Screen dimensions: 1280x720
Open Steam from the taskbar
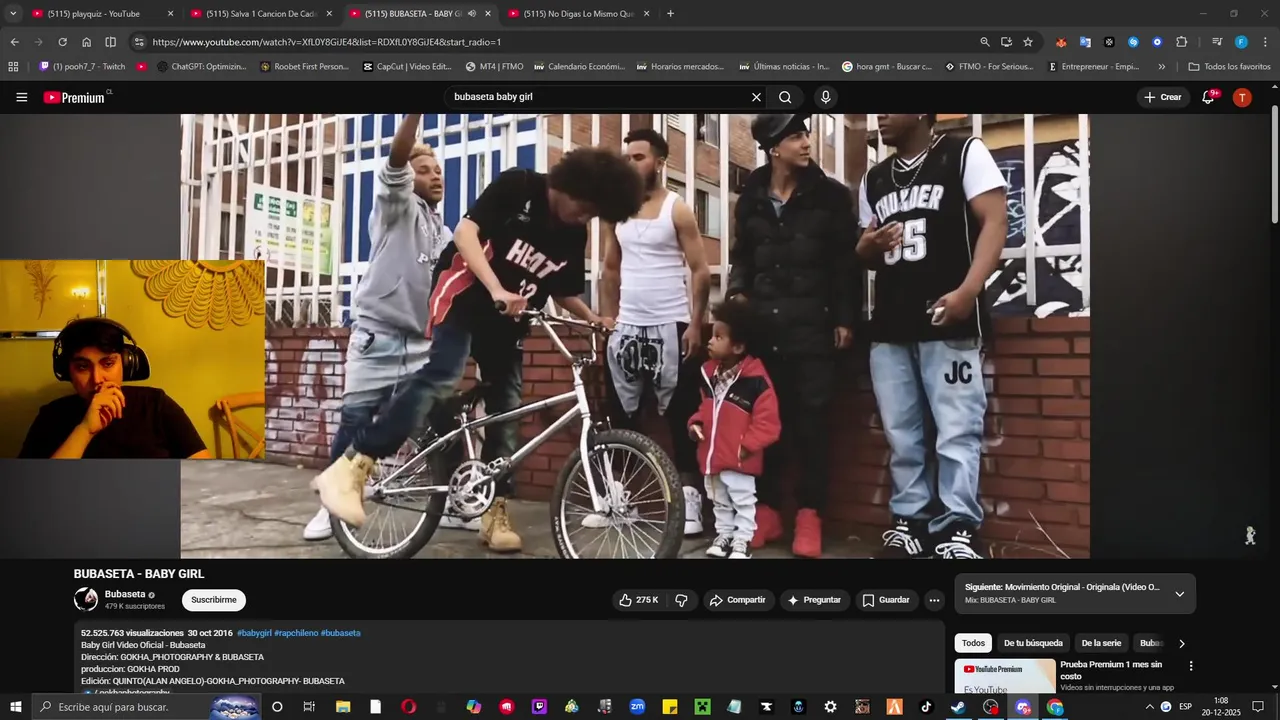click(x=958, y=707)
